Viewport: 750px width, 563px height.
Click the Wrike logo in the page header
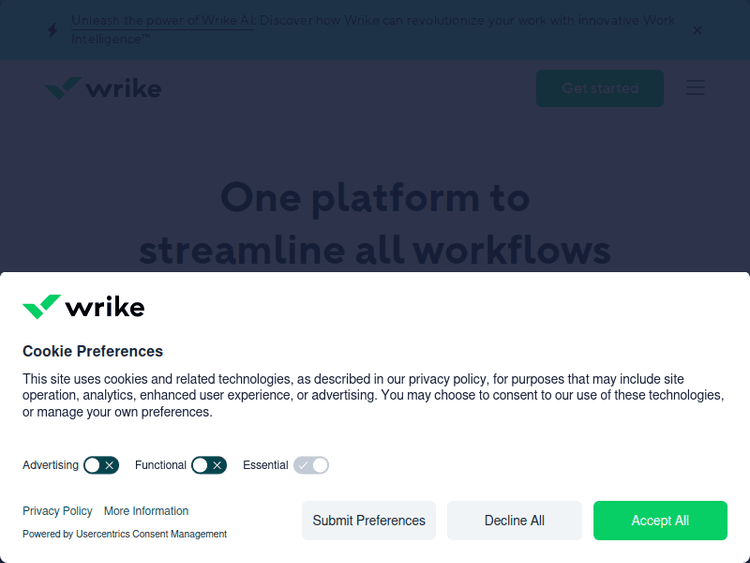coord(103,88)
